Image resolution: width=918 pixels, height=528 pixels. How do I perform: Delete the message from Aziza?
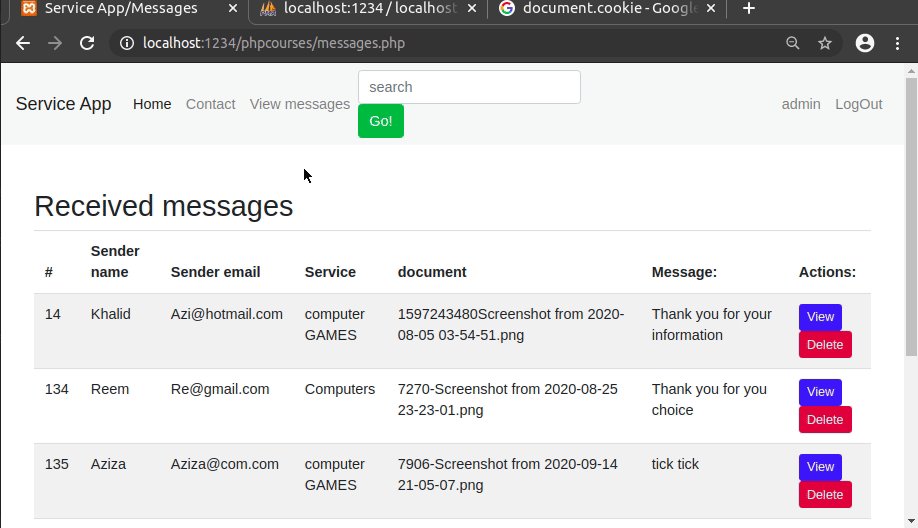825,495
